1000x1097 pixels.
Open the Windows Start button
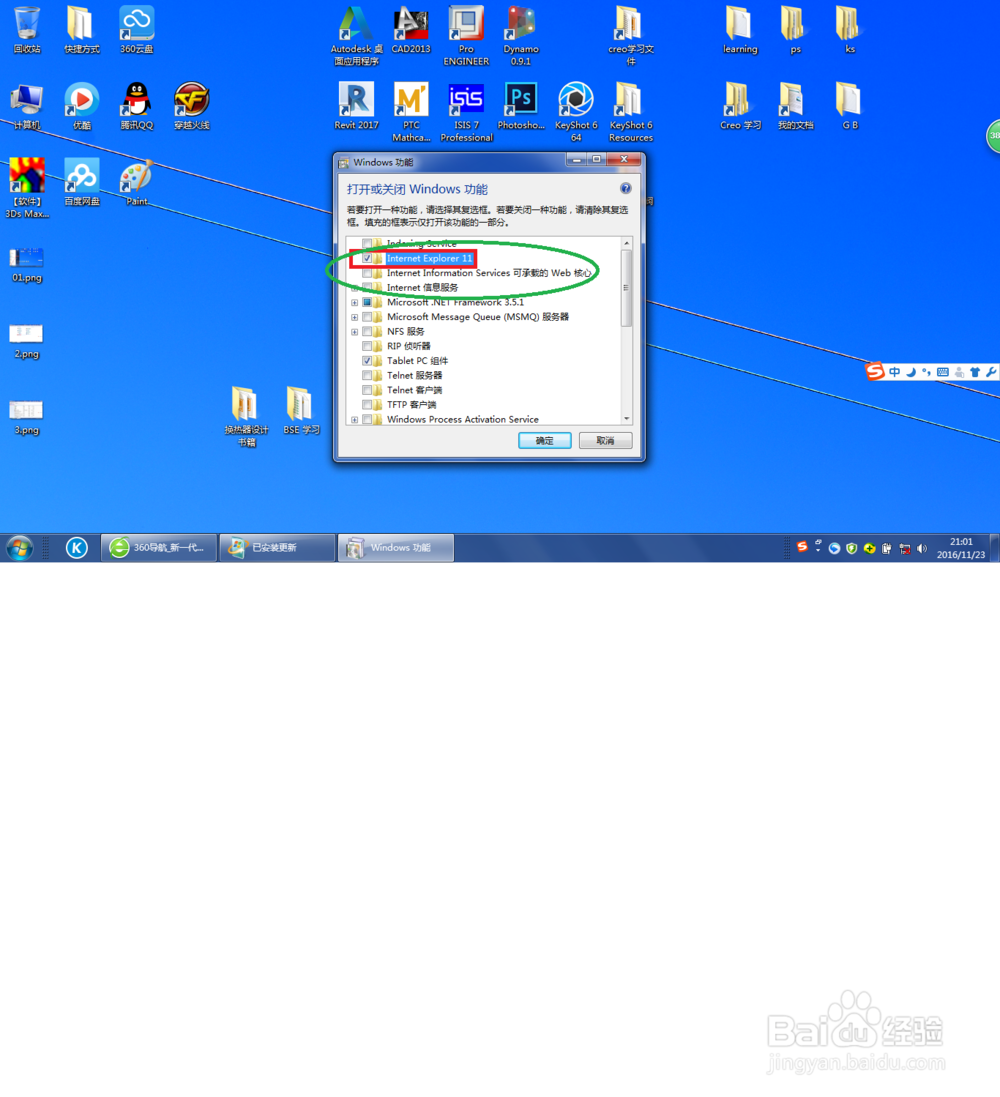tap(20, 548)
